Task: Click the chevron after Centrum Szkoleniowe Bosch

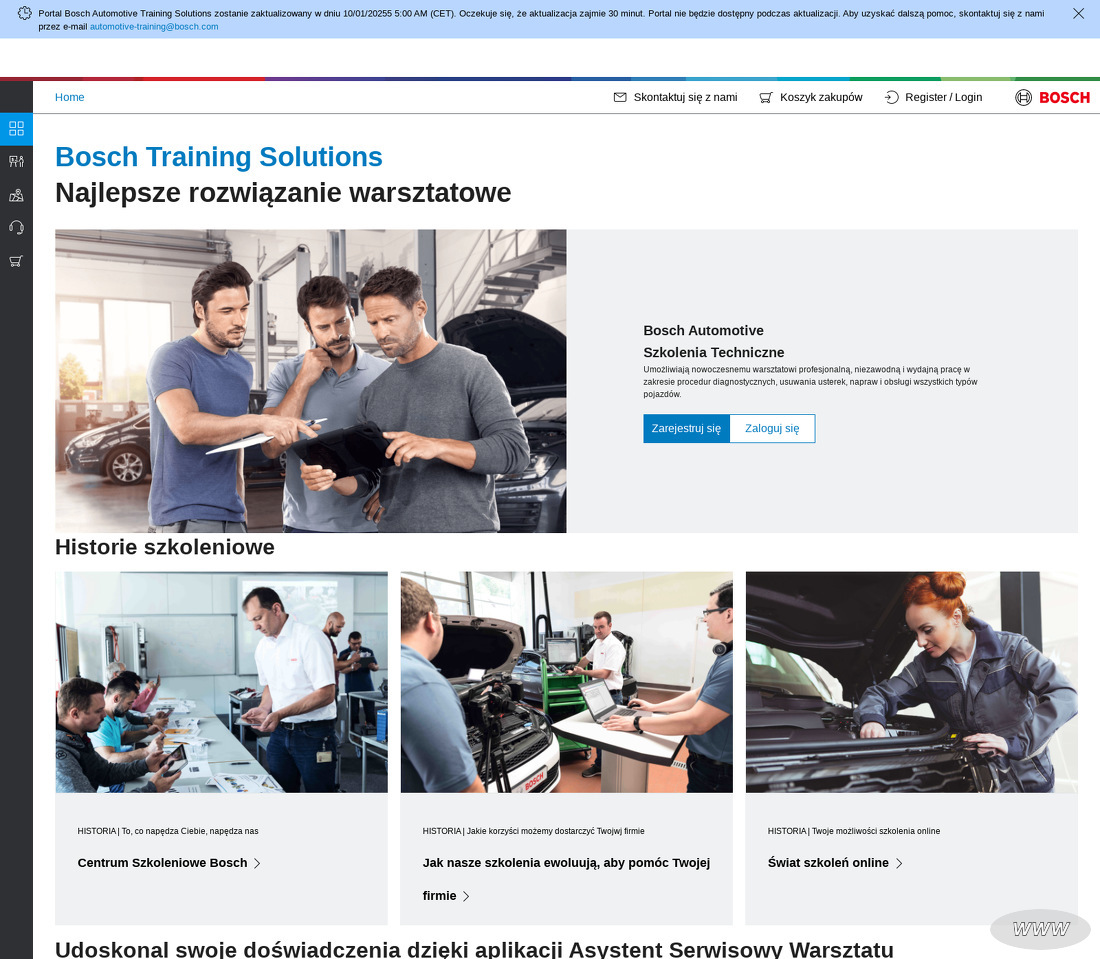Action: point(257,864)
